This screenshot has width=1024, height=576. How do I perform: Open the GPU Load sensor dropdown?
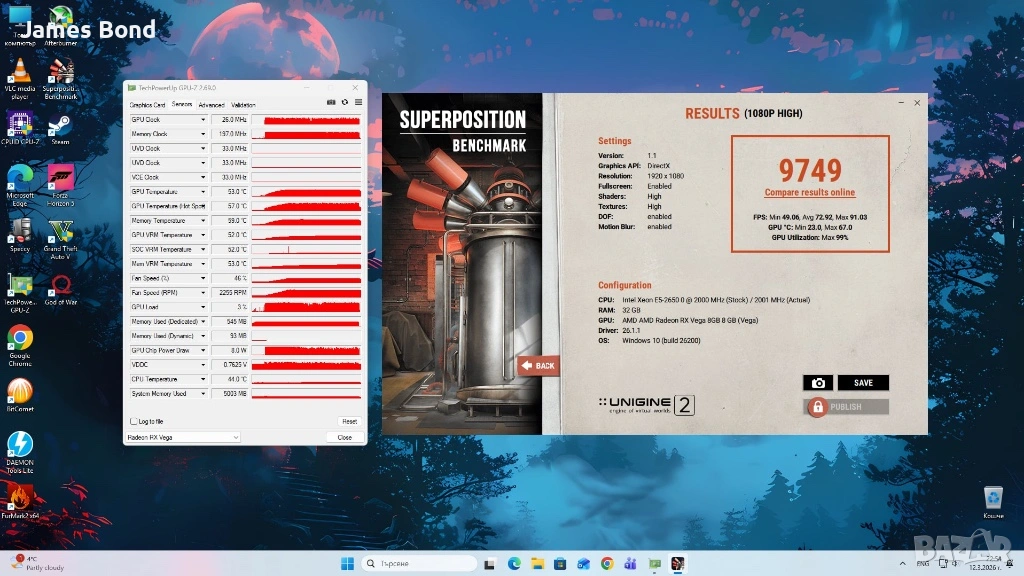click(203, 307)
